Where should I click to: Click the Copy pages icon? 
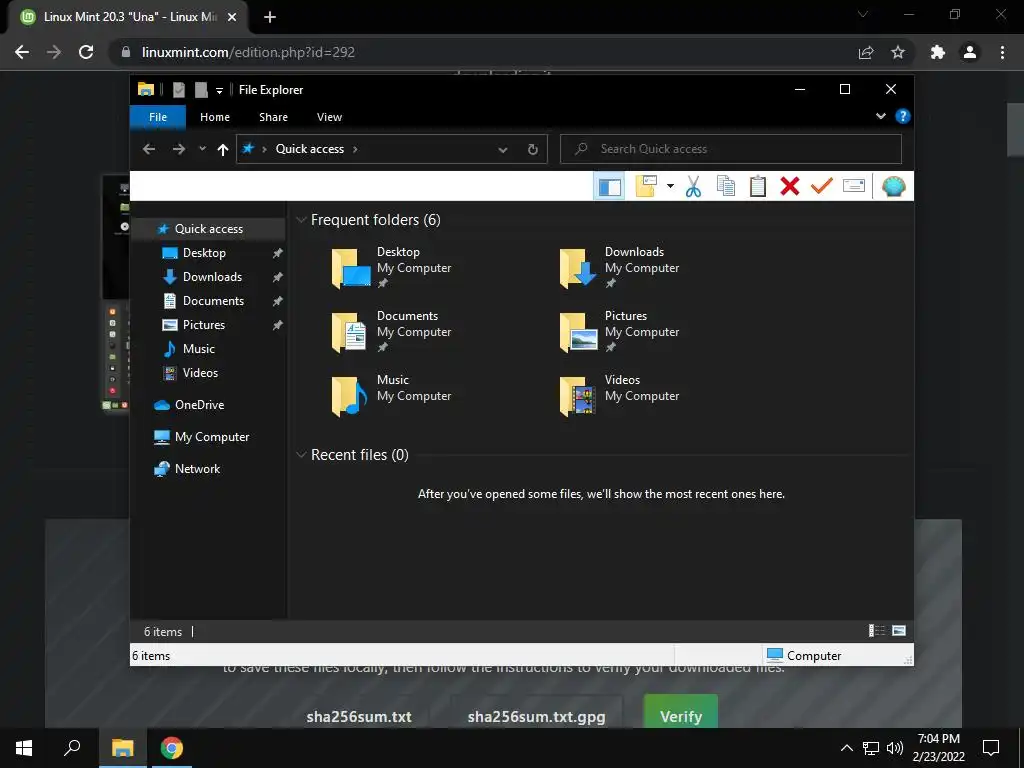tap(726, 187)
